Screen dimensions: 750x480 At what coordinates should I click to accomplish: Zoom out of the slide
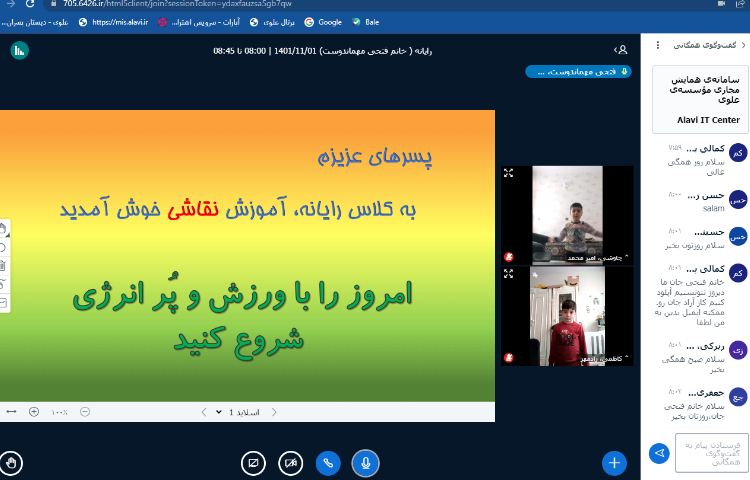tap(85, 412)
